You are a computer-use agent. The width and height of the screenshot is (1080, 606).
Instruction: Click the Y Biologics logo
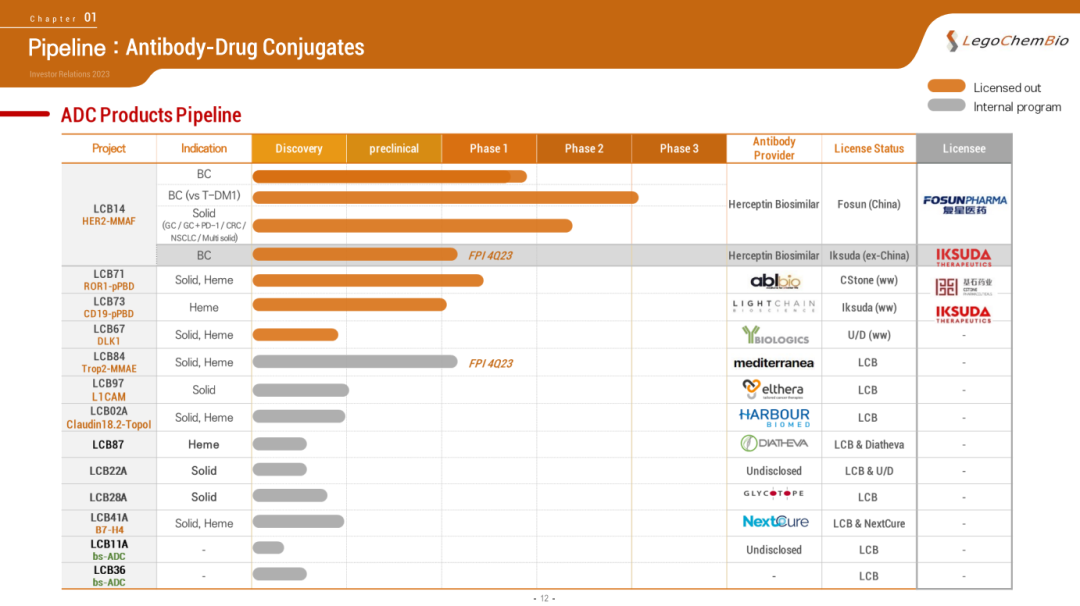tap(774, 335)
